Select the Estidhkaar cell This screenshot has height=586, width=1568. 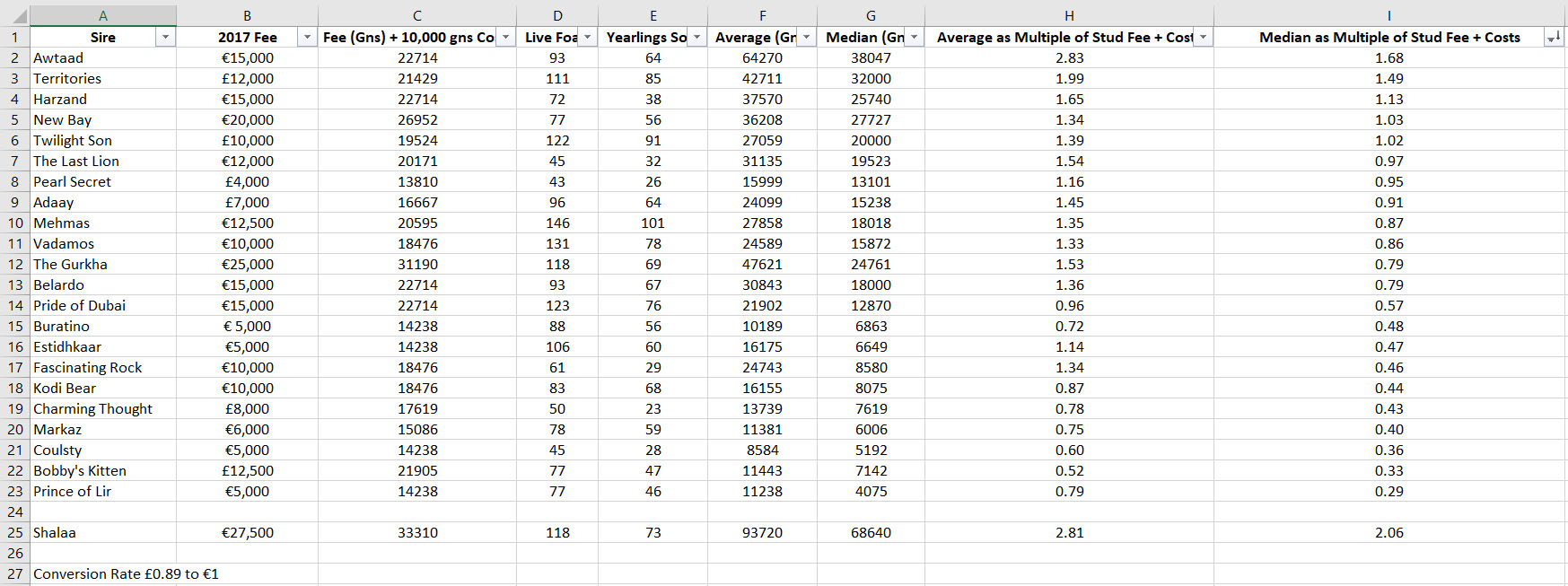click(x=103, y=346)
